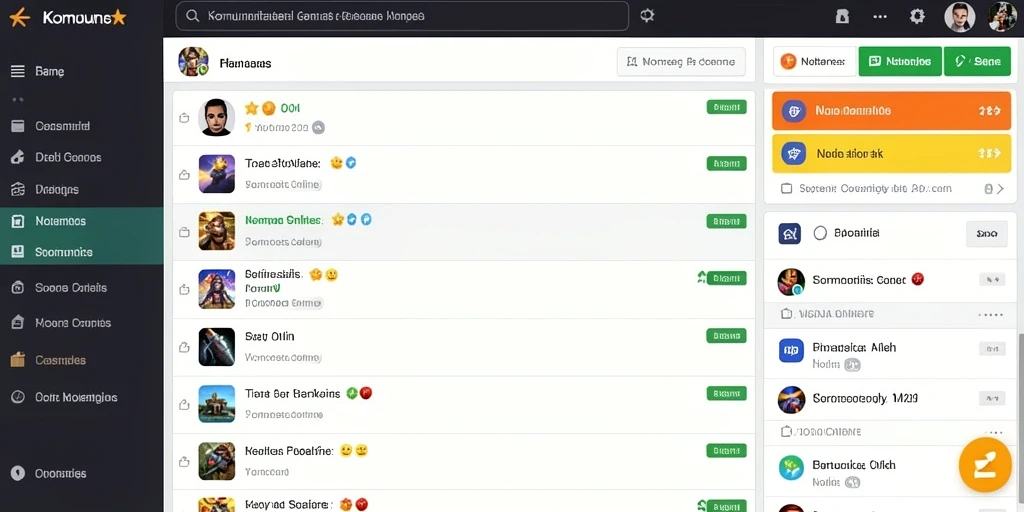
Task: Open the orange Noio notification card
Action: (891, 111)
